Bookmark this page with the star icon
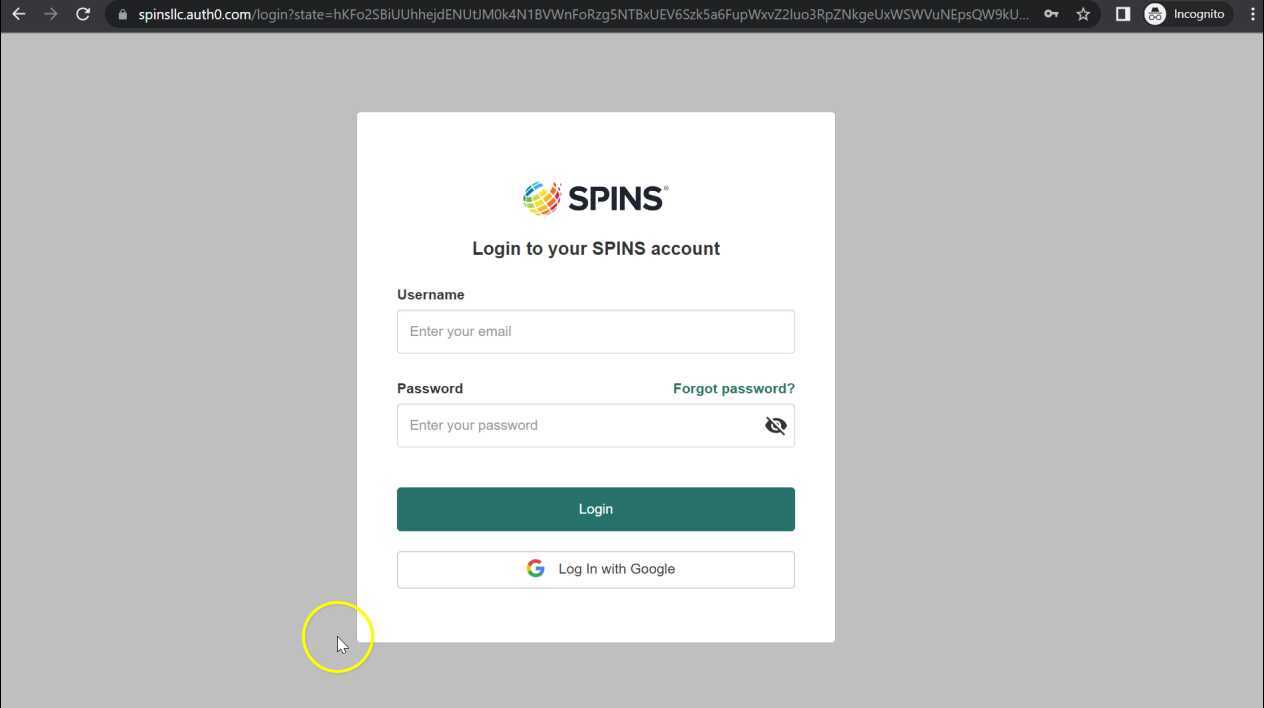The width and height of the screenshot is (1264, 708). click(x=1083, y=15)
